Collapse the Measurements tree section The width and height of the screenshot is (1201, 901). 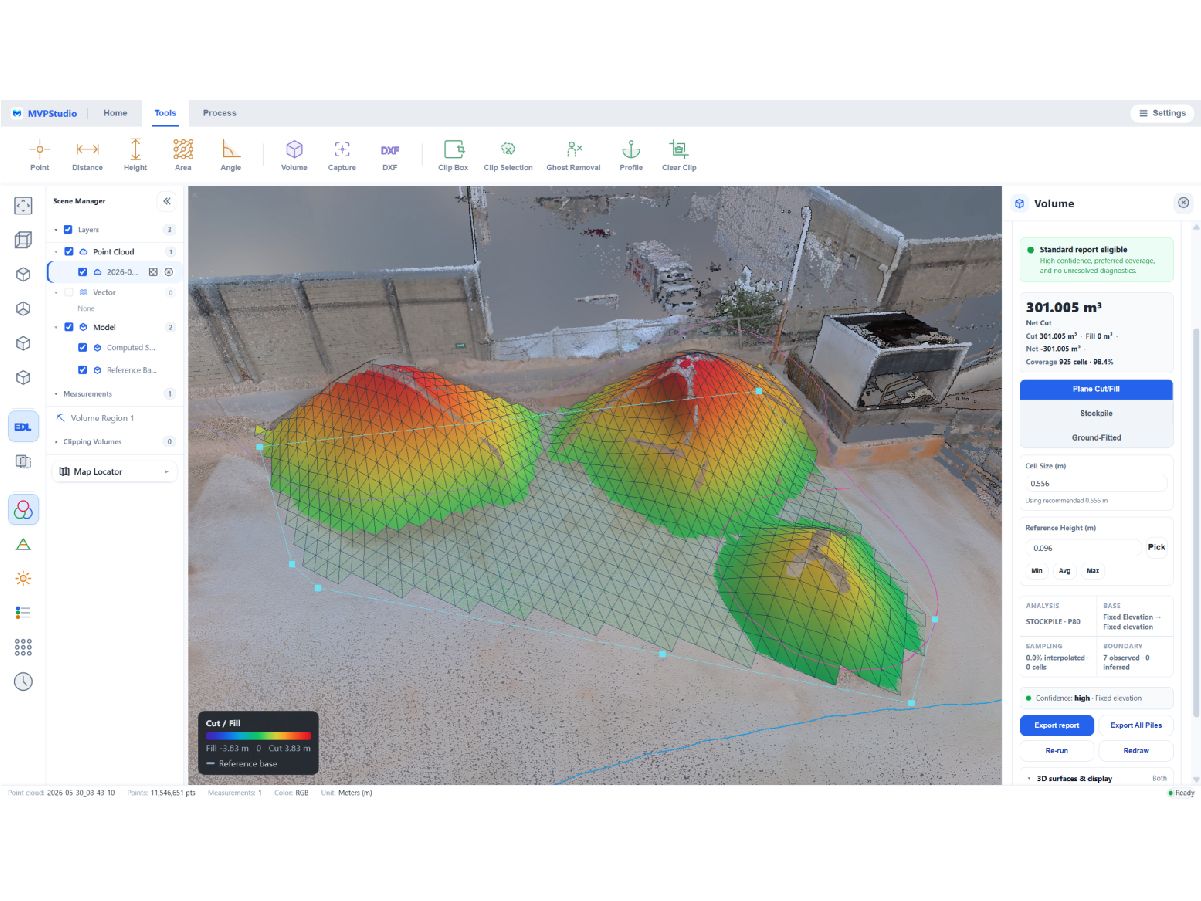point(56,394)
